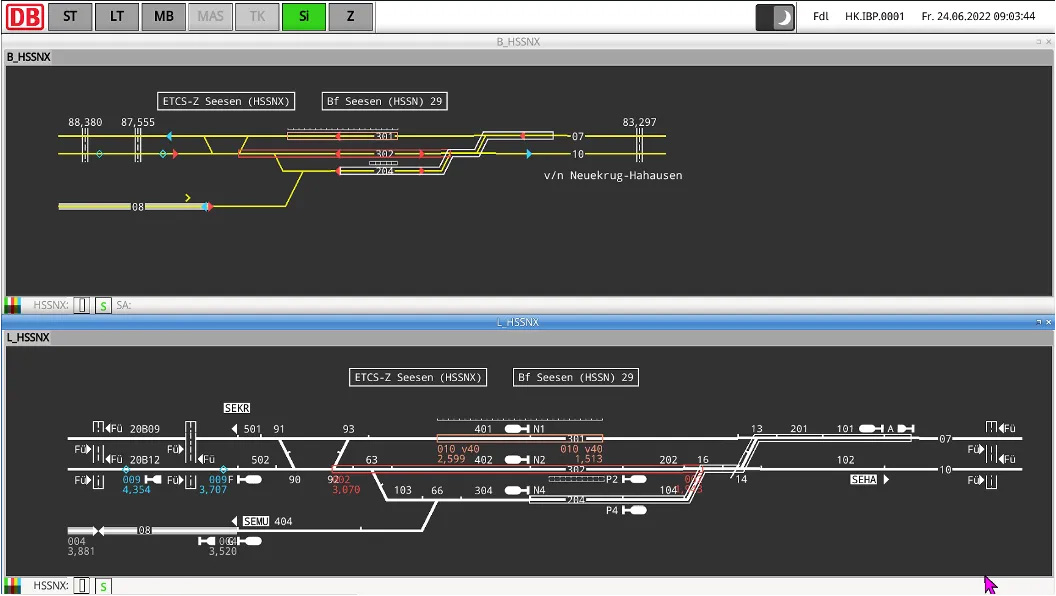
Task: Select signal N4 icon on track 304
Action: [517, 491]
